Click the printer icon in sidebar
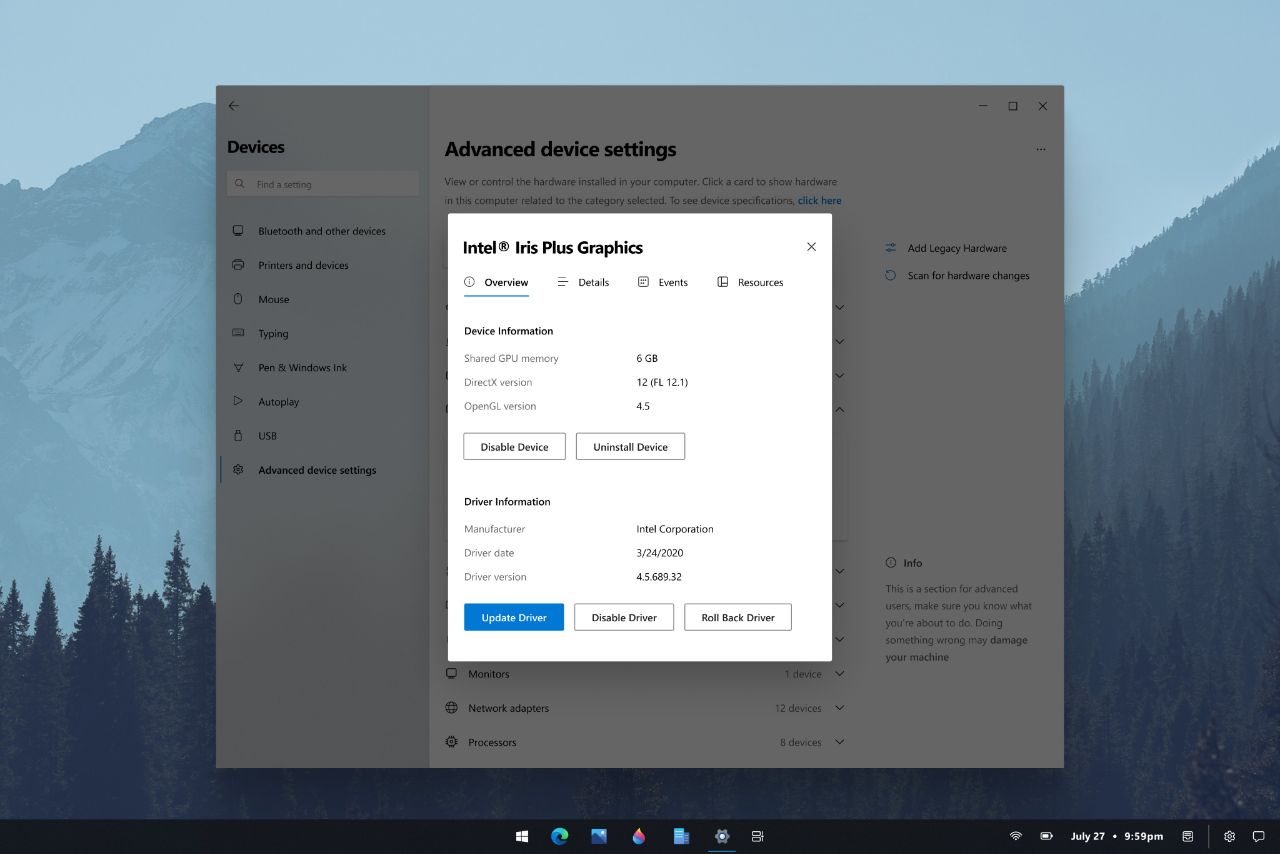1280x854 pixels. 238,265
